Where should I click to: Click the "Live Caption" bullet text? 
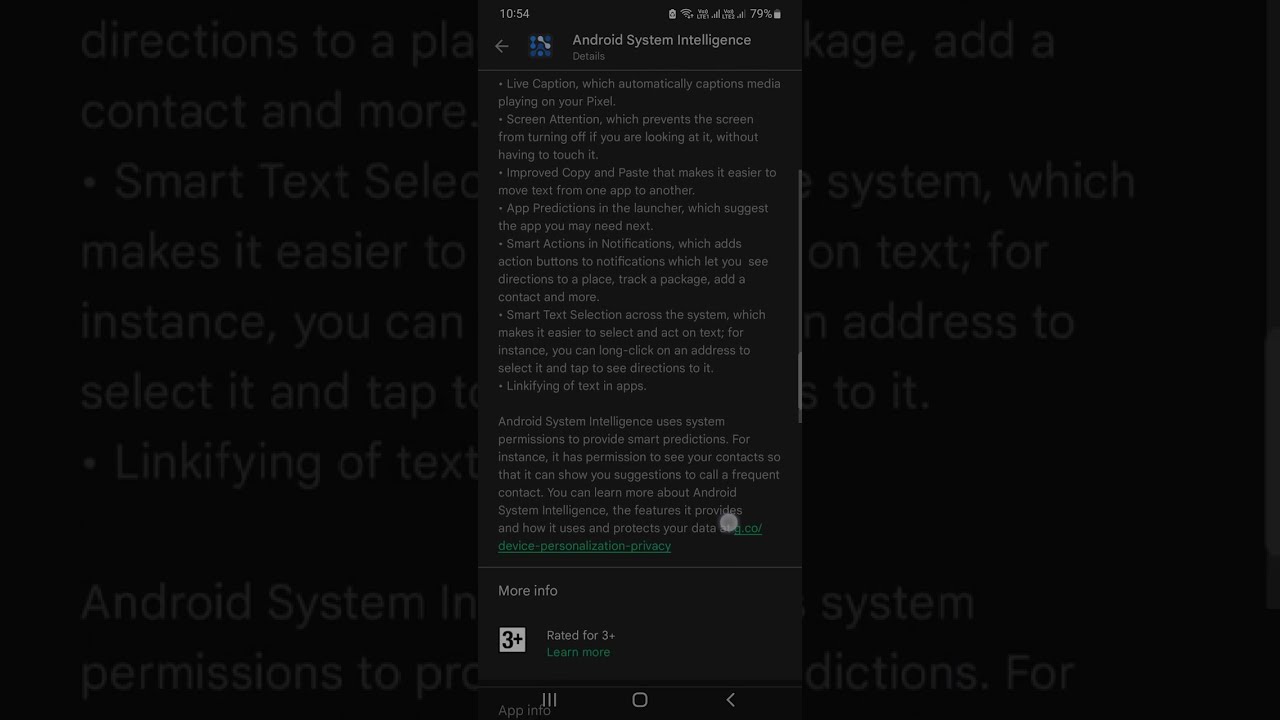coord(640,92)
